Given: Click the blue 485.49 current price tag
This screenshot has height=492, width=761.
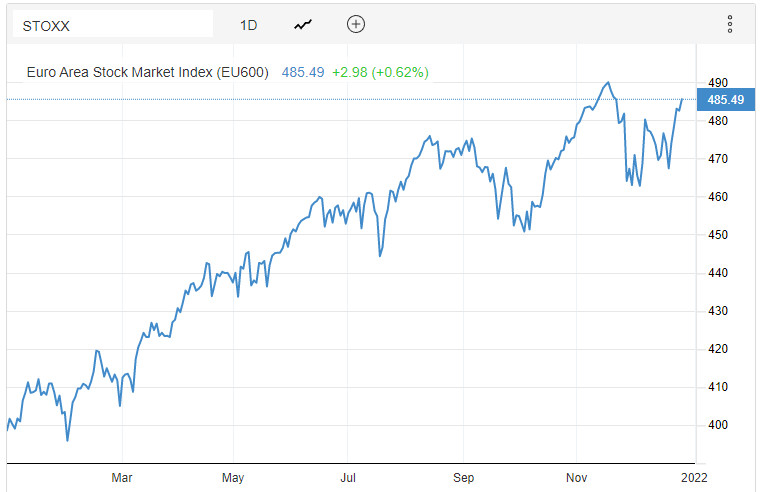Looking at the screenshot, I should pyautogui.click(x=725, y=100).
